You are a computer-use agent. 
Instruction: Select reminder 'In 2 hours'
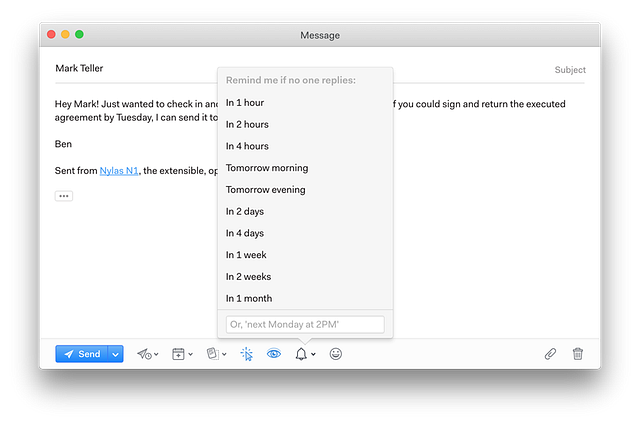305,125
